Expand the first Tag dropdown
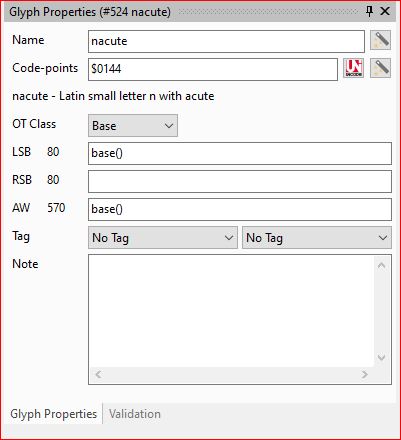The image size is (401, 440). point(163,238)
